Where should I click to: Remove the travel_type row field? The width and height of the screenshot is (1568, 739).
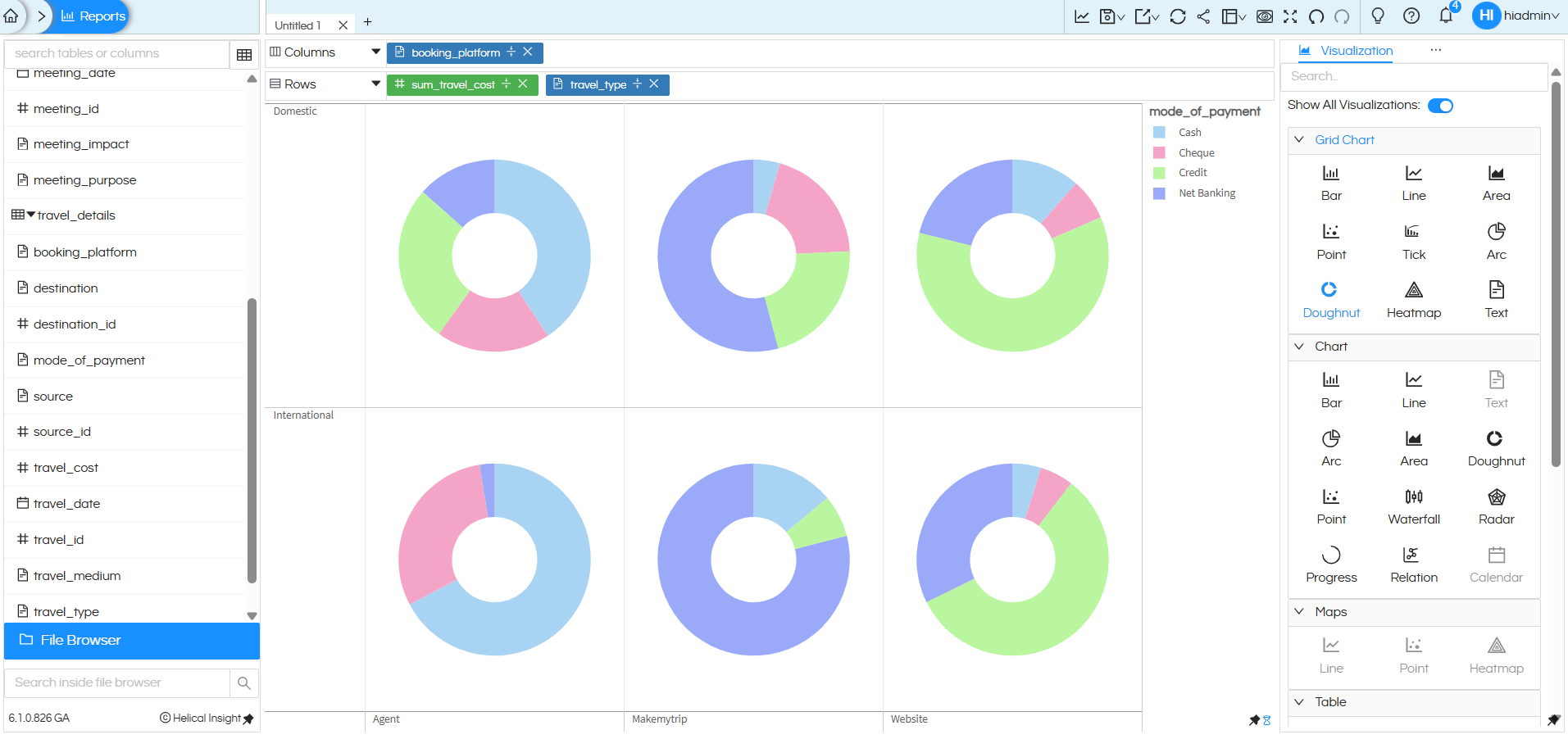[653, 84]
